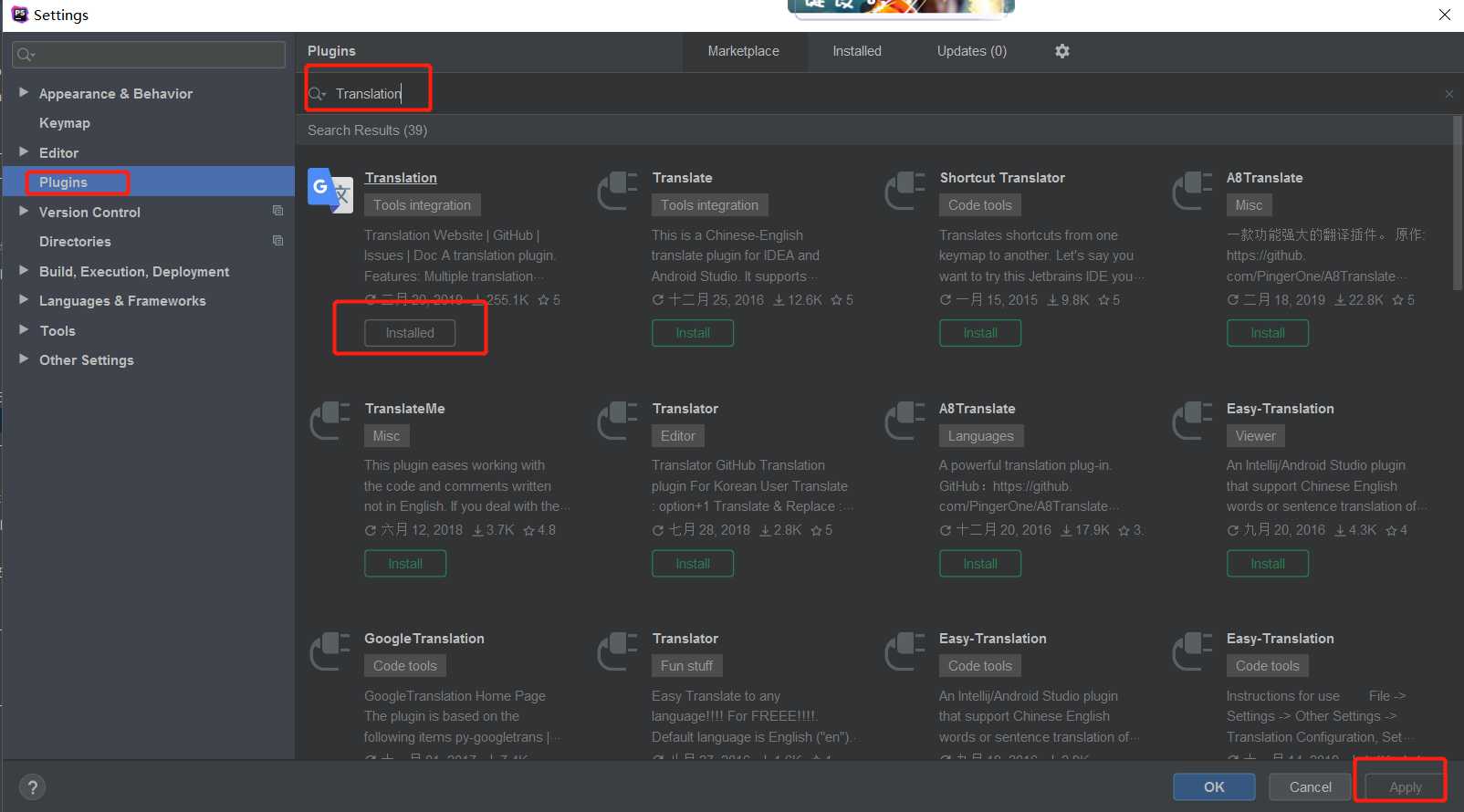Click the Languages tag under A8Translate
Viewport: 1464px width, 812px height.
coord(981,436)
